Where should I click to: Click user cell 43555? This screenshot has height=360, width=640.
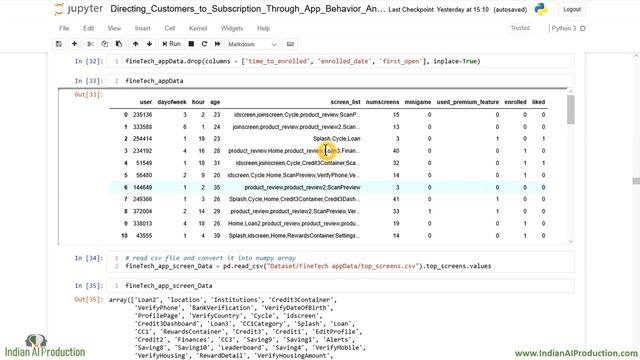(144, 236)
